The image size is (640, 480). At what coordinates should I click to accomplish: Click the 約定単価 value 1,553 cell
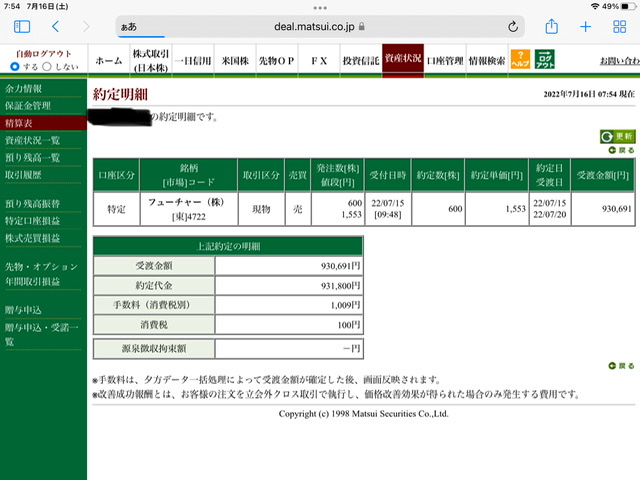pyautogui.click(x=496, y=209)
